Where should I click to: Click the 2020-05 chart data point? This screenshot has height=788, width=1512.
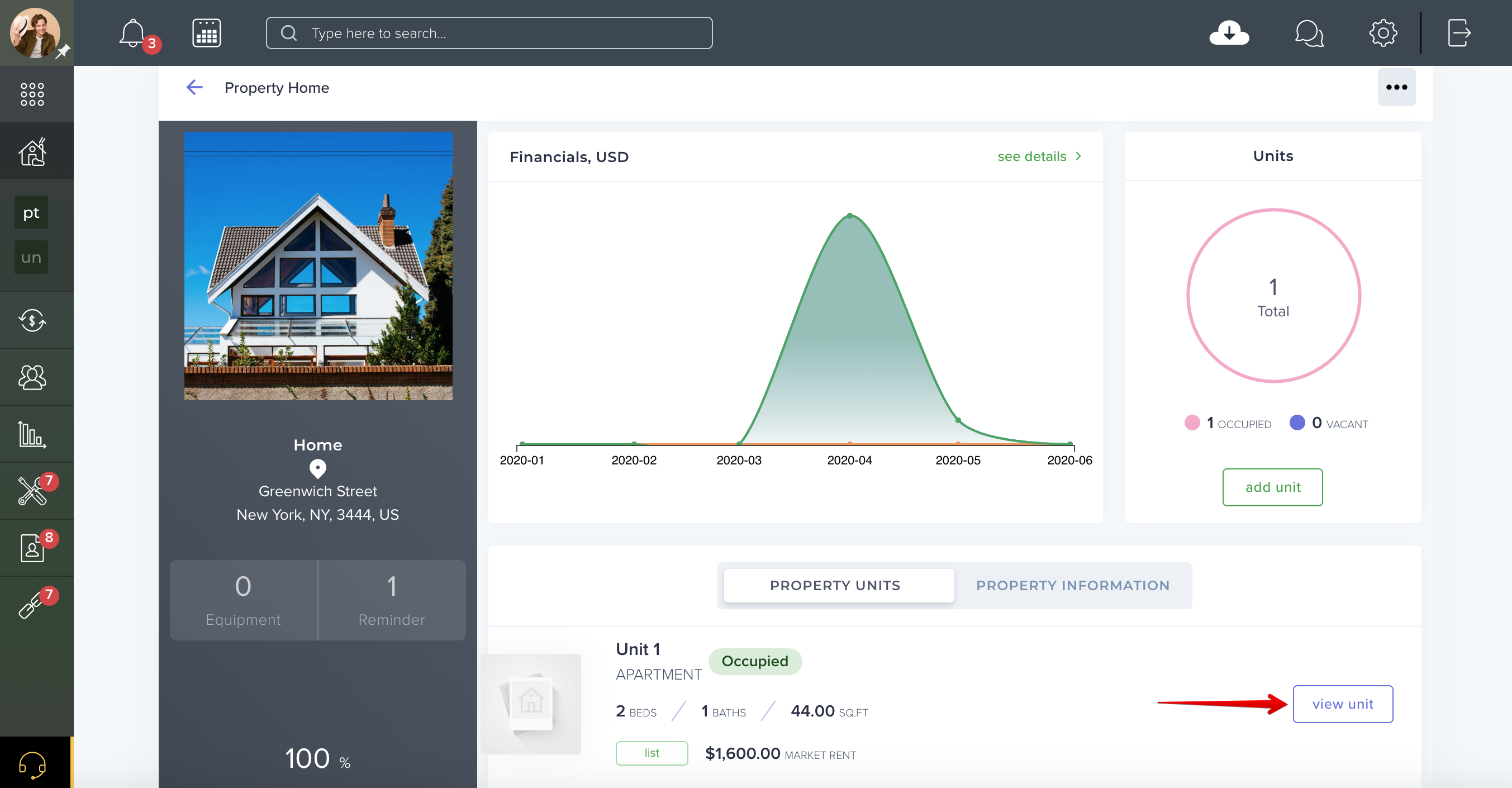pyautogui.click(x=958, y=420)
